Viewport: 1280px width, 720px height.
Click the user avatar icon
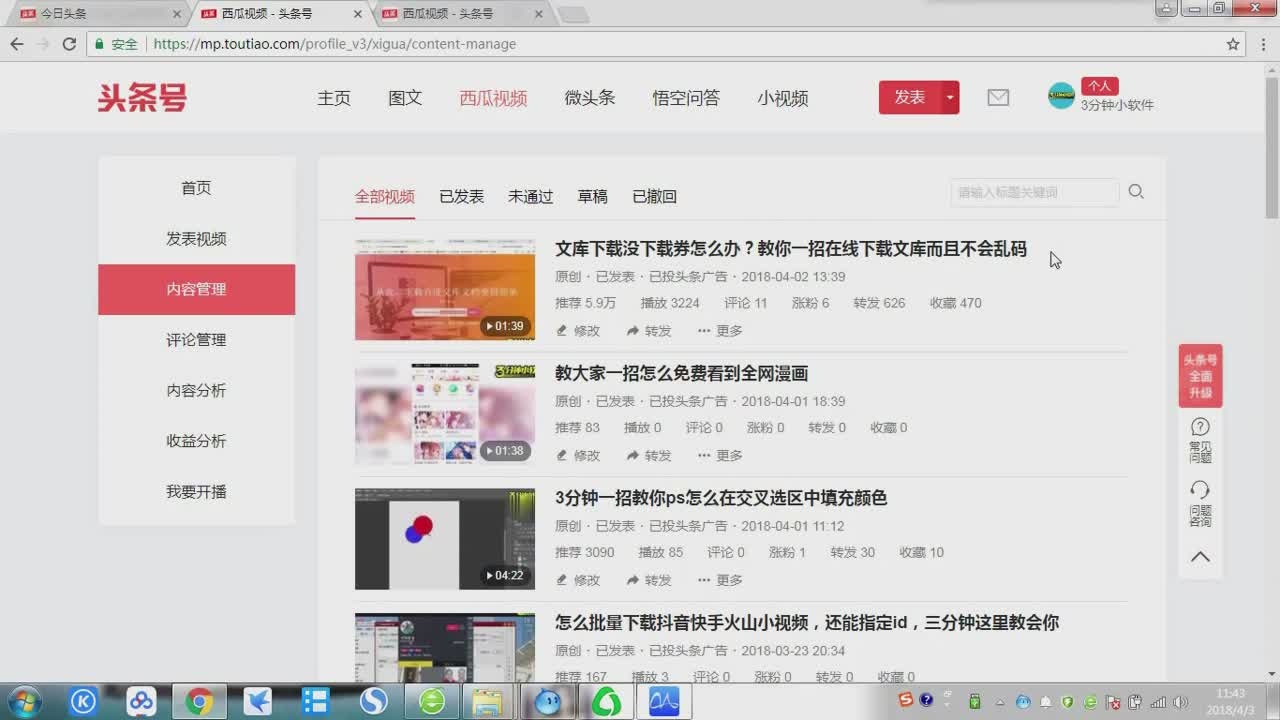[x=1061, y=96]
